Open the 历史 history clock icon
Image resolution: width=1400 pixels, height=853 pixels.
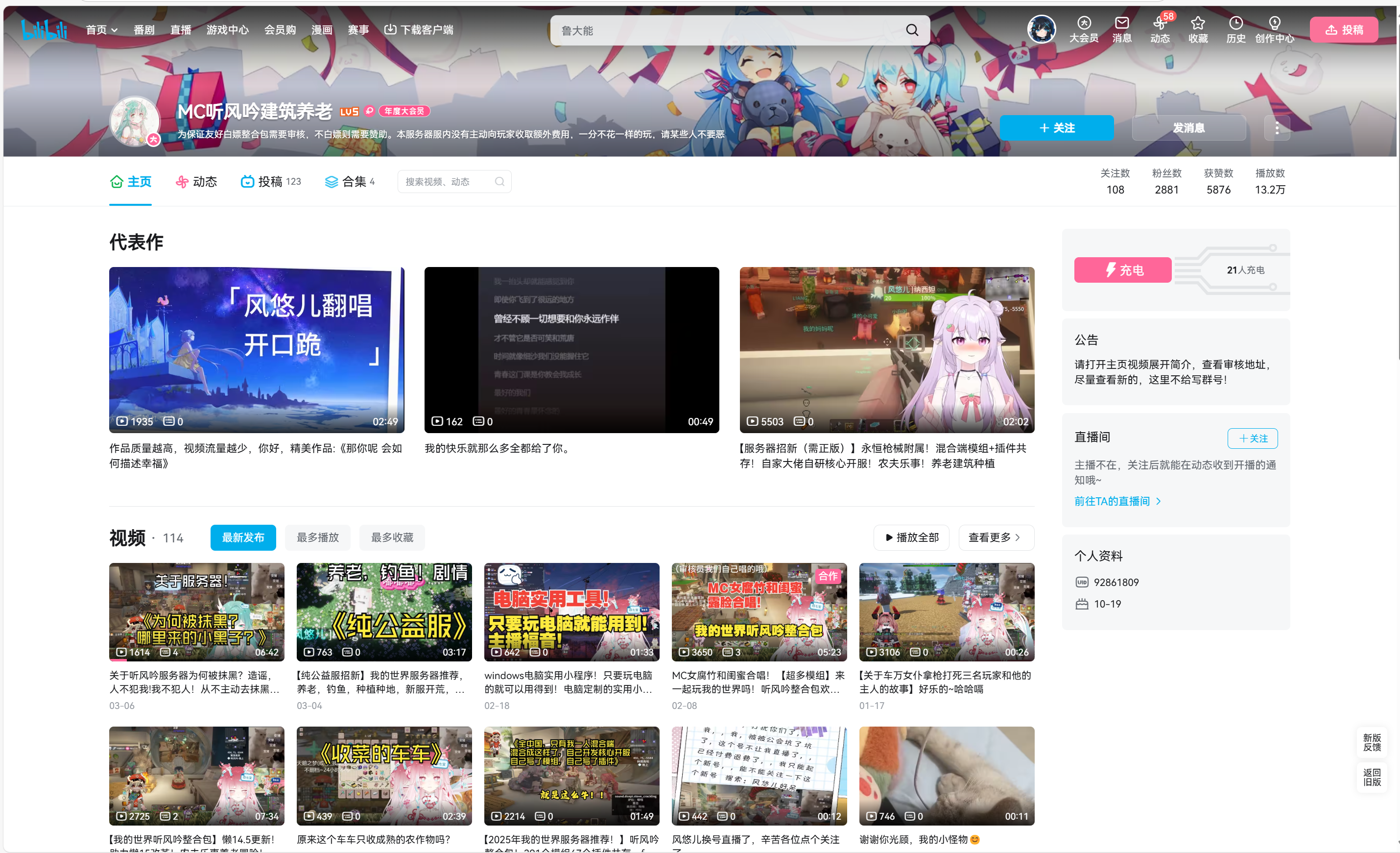coord(1236,24)
